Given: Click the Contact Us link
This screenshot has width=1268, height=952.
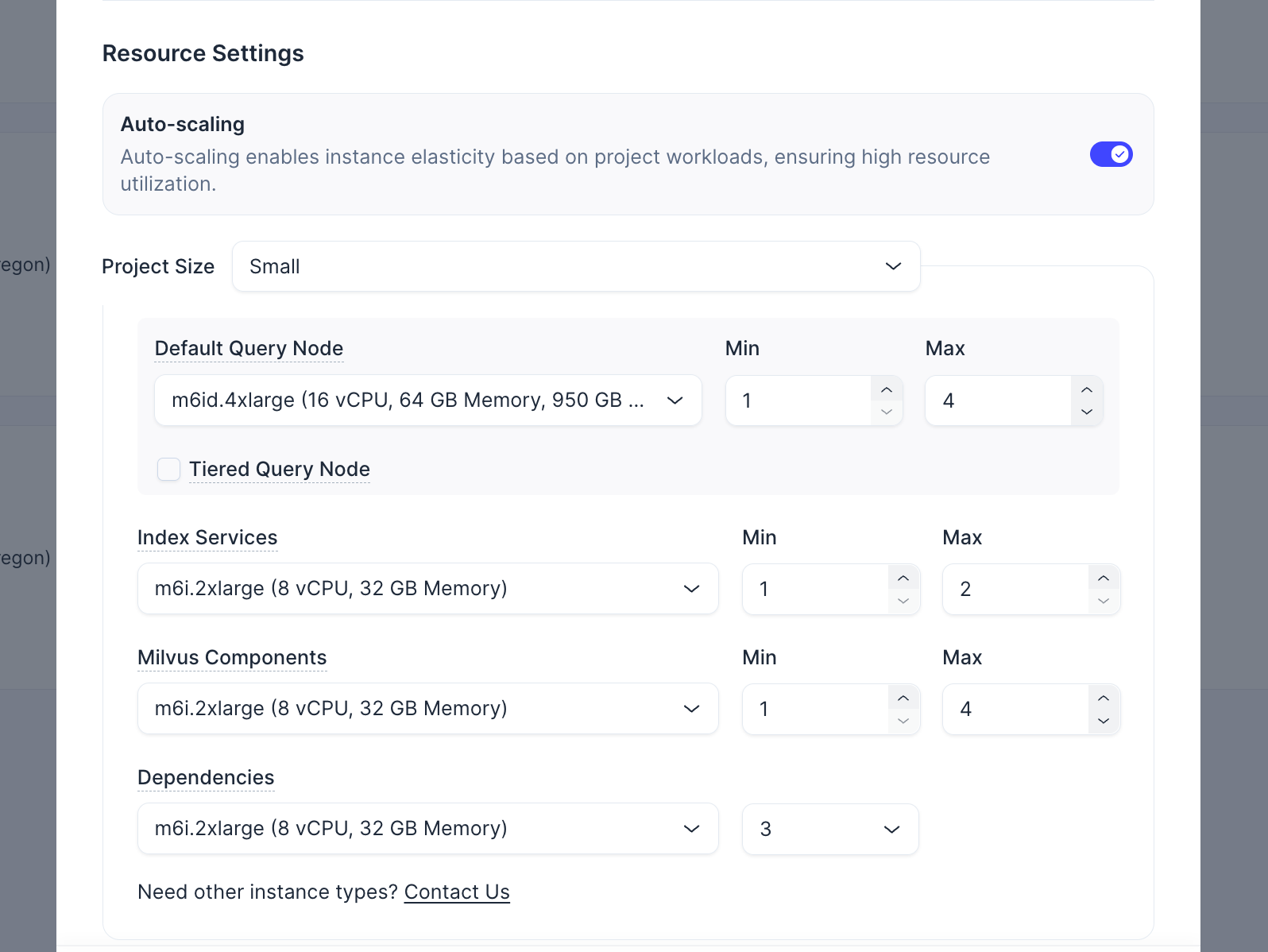Looking at the screenshot, I should pos(457,892).
